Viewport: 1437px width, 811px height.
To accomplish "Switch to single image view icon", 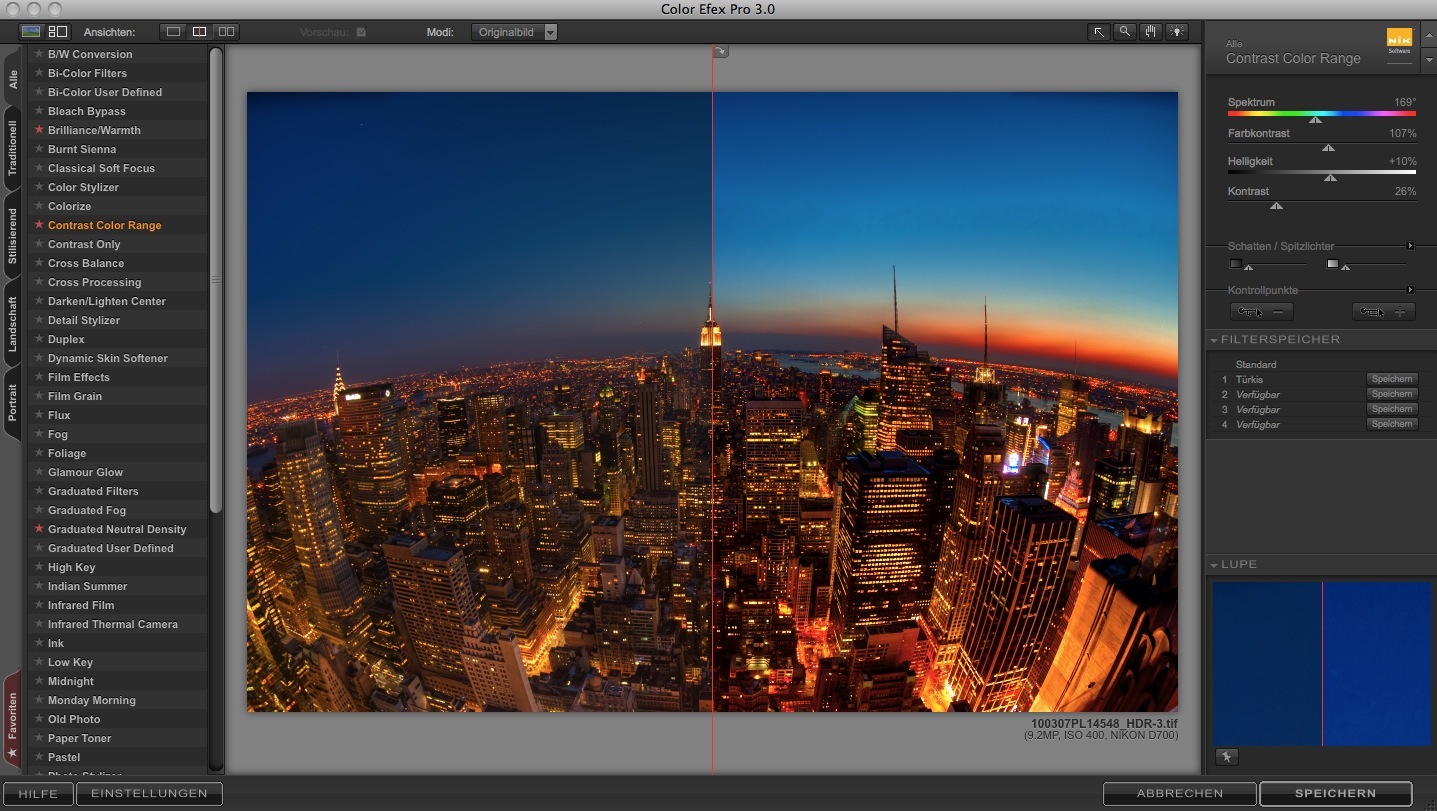I will [x=171, y=31].
